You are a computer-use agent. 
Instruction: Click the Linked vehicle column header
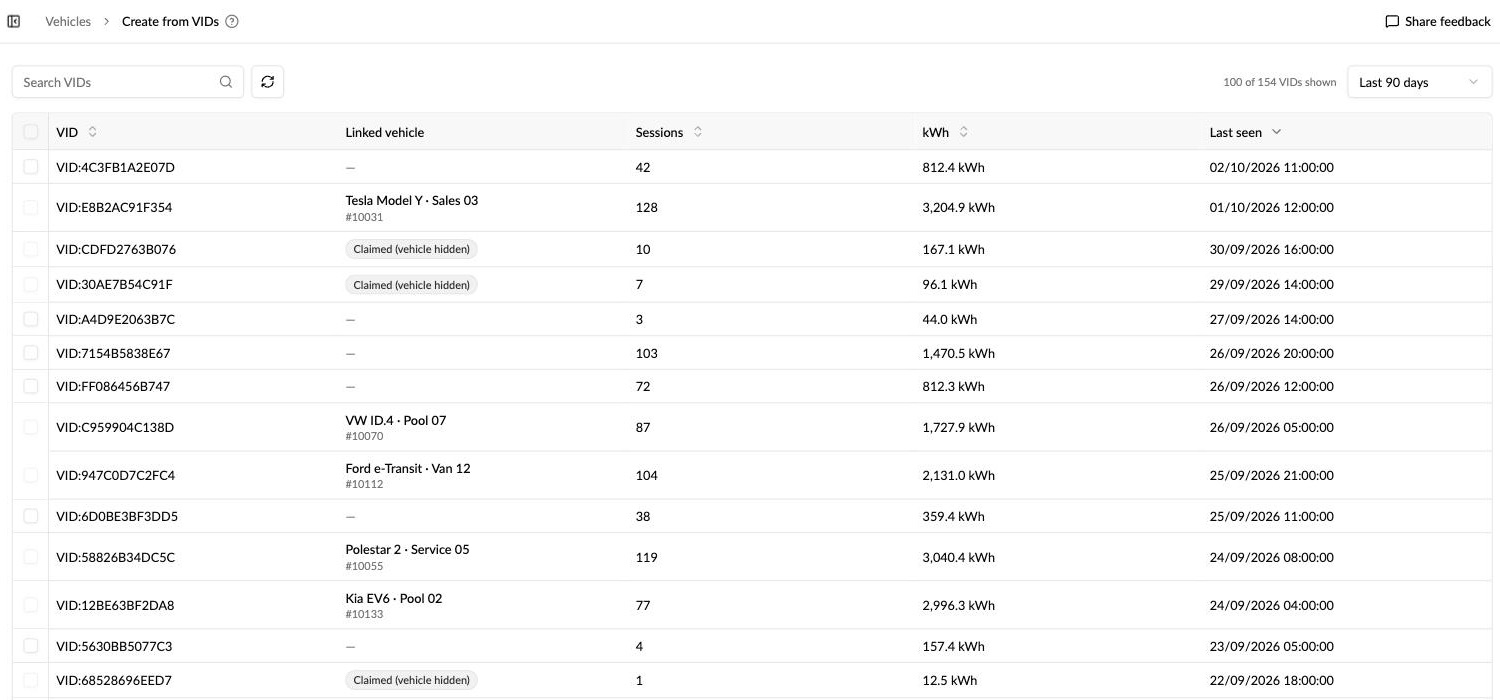pos(385,132)
